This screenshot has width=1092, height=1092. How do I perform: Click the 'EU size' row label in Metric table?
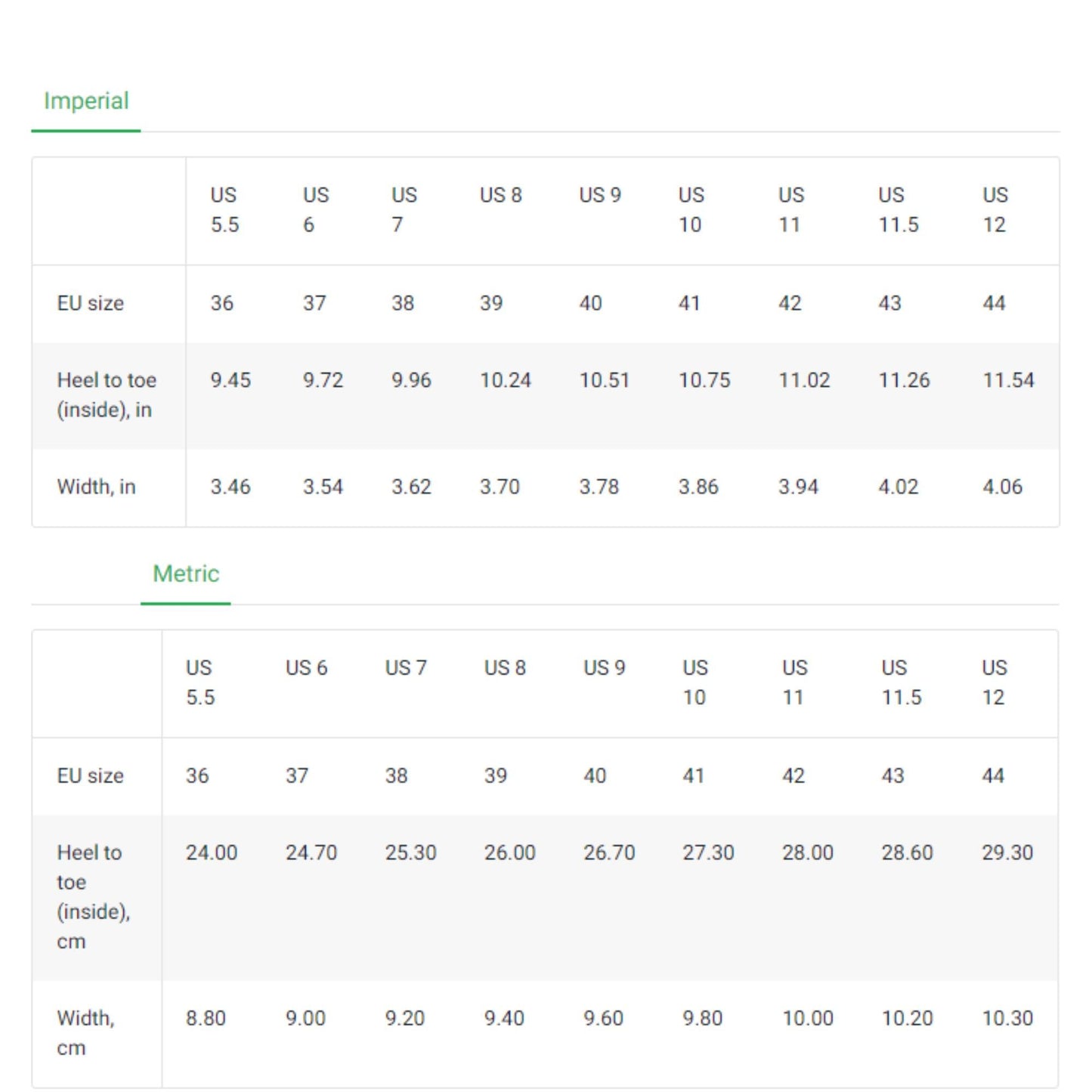click(x=91, y=776)
